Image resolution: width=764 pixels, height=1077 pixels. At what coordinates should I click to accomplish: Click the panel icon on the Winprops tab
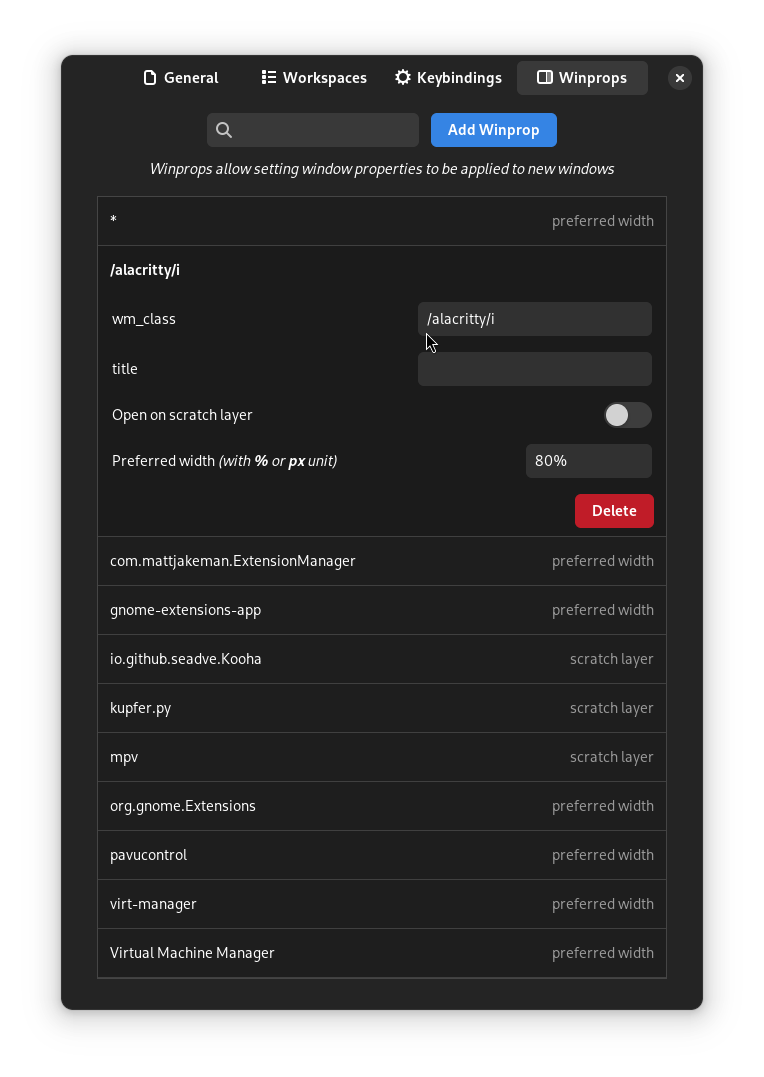(545, 77)
